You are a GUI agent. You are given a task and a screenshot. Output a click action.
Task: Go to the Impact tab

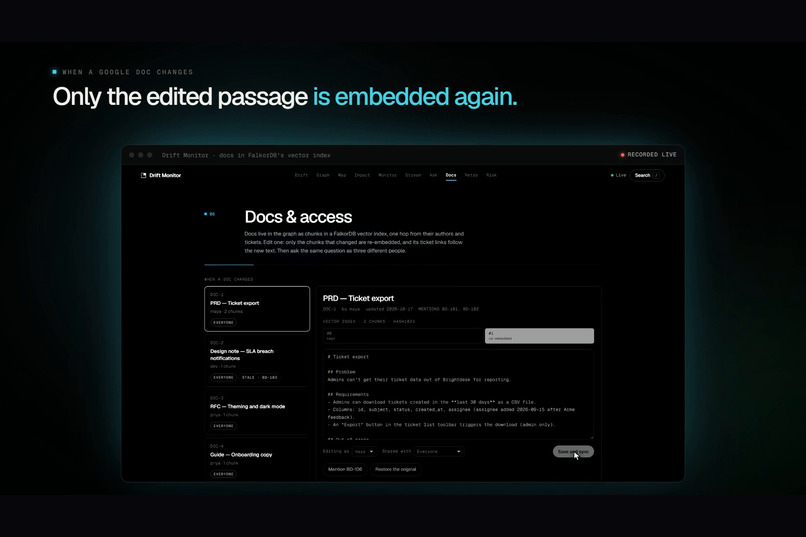(x=362, y=175)
